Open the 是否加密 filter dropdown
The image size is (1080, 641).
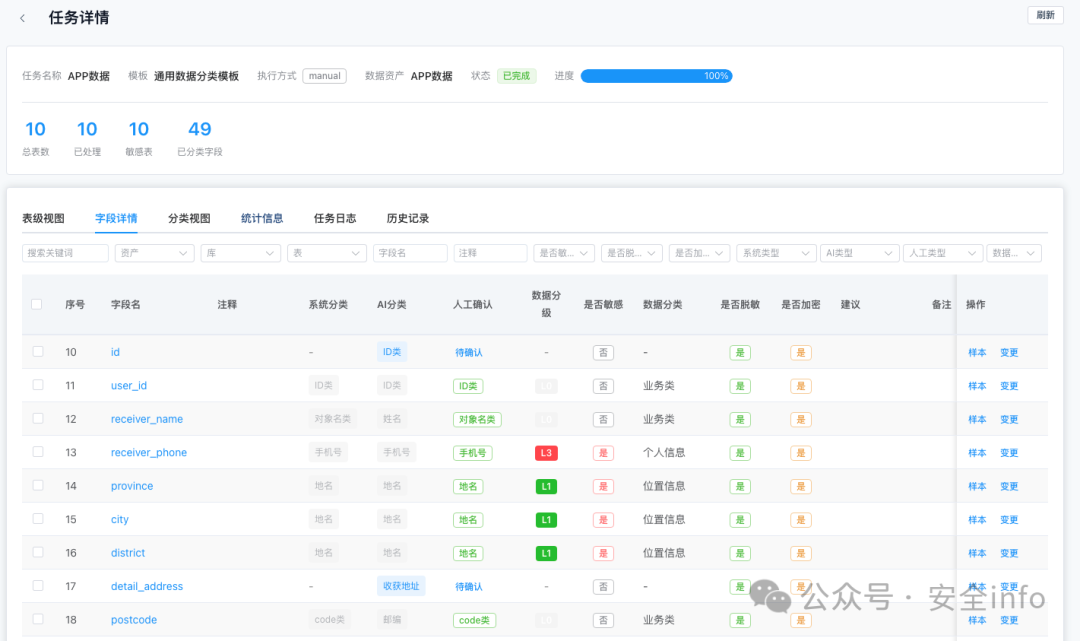click(699, 253)
